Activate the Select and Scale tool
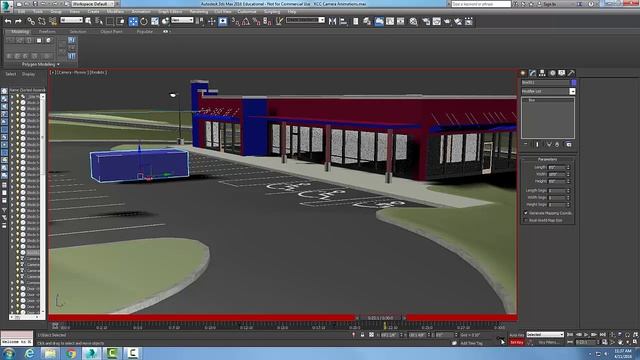 pos(155,22)
